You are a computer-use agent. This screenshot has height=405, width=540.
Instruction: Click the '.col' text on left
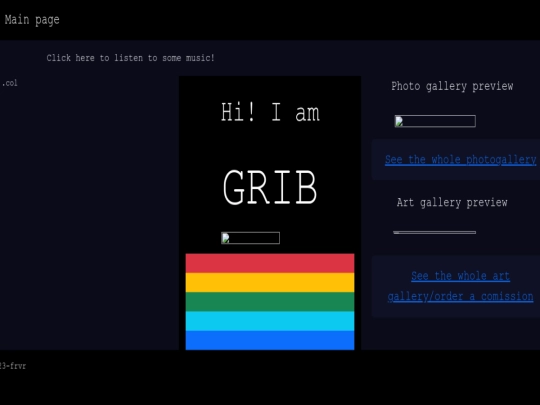click(10, 83)
